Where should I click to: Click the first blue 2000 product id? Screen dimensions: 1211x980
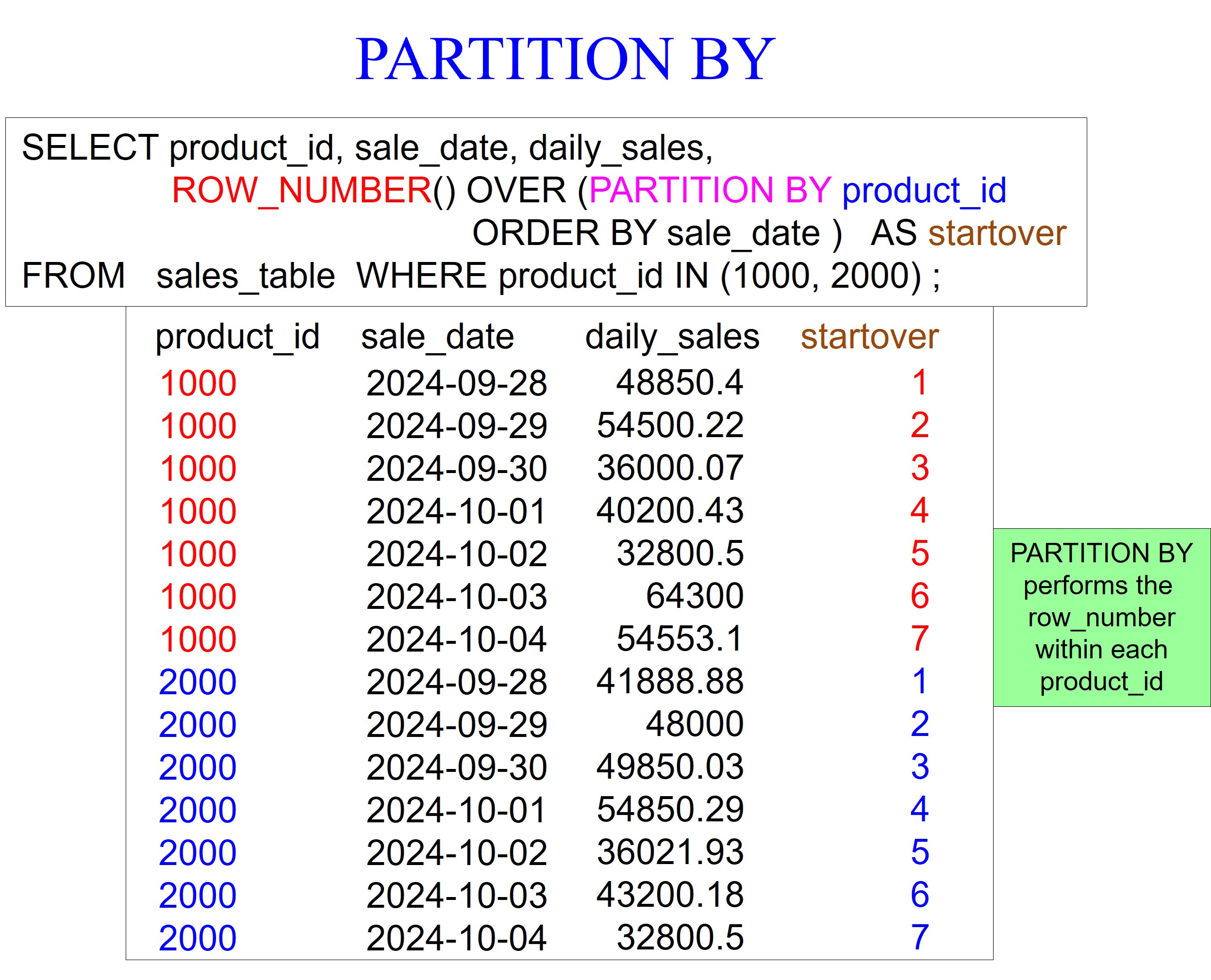[x=198, y=682]
